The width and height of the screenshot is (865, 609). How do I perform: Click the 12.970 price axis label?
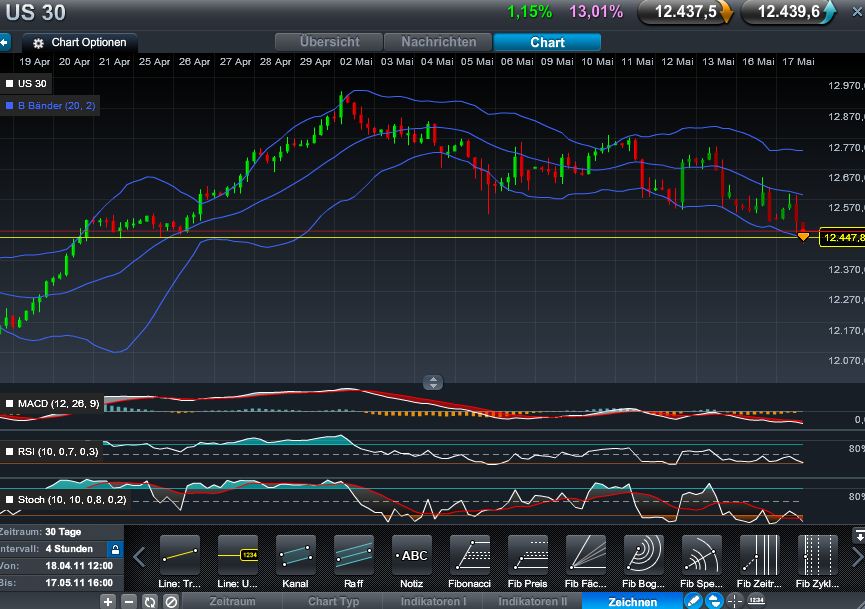pyautogui.click(x=846, y=86)
